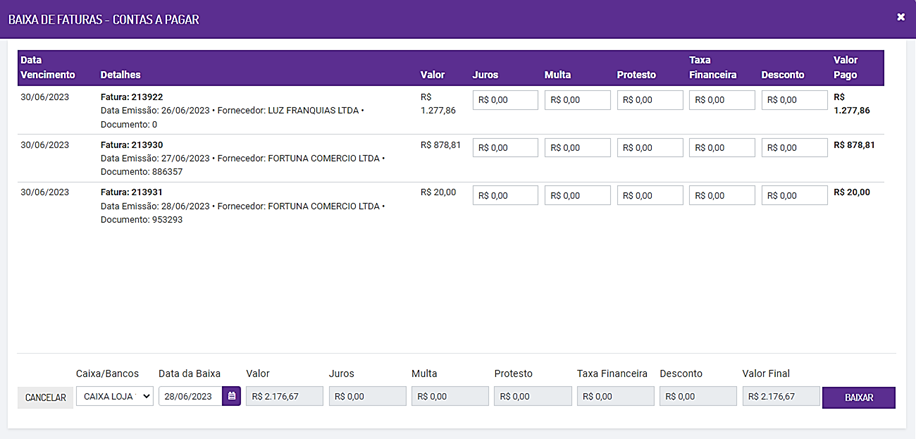Click the BAIXAR button

point(858,397)
